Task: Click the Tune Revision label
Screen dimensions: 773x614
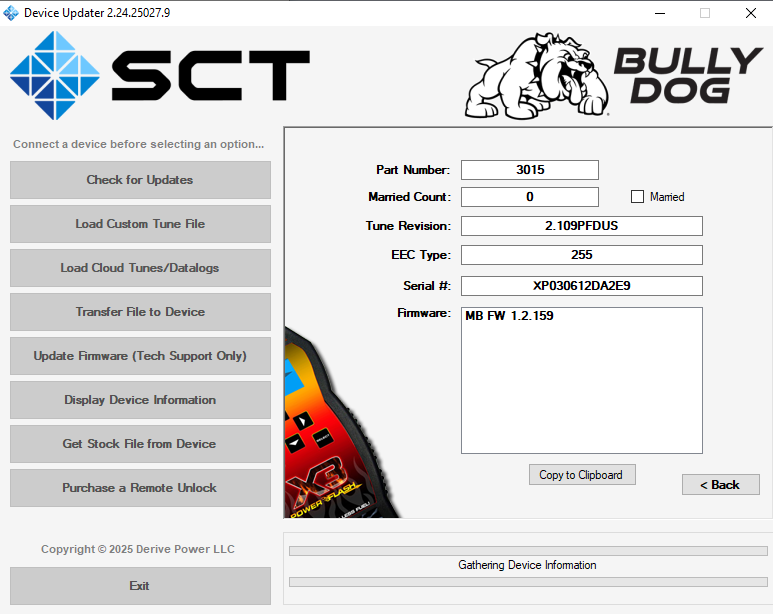Action: pyautogui.click(x=408, y=226)
